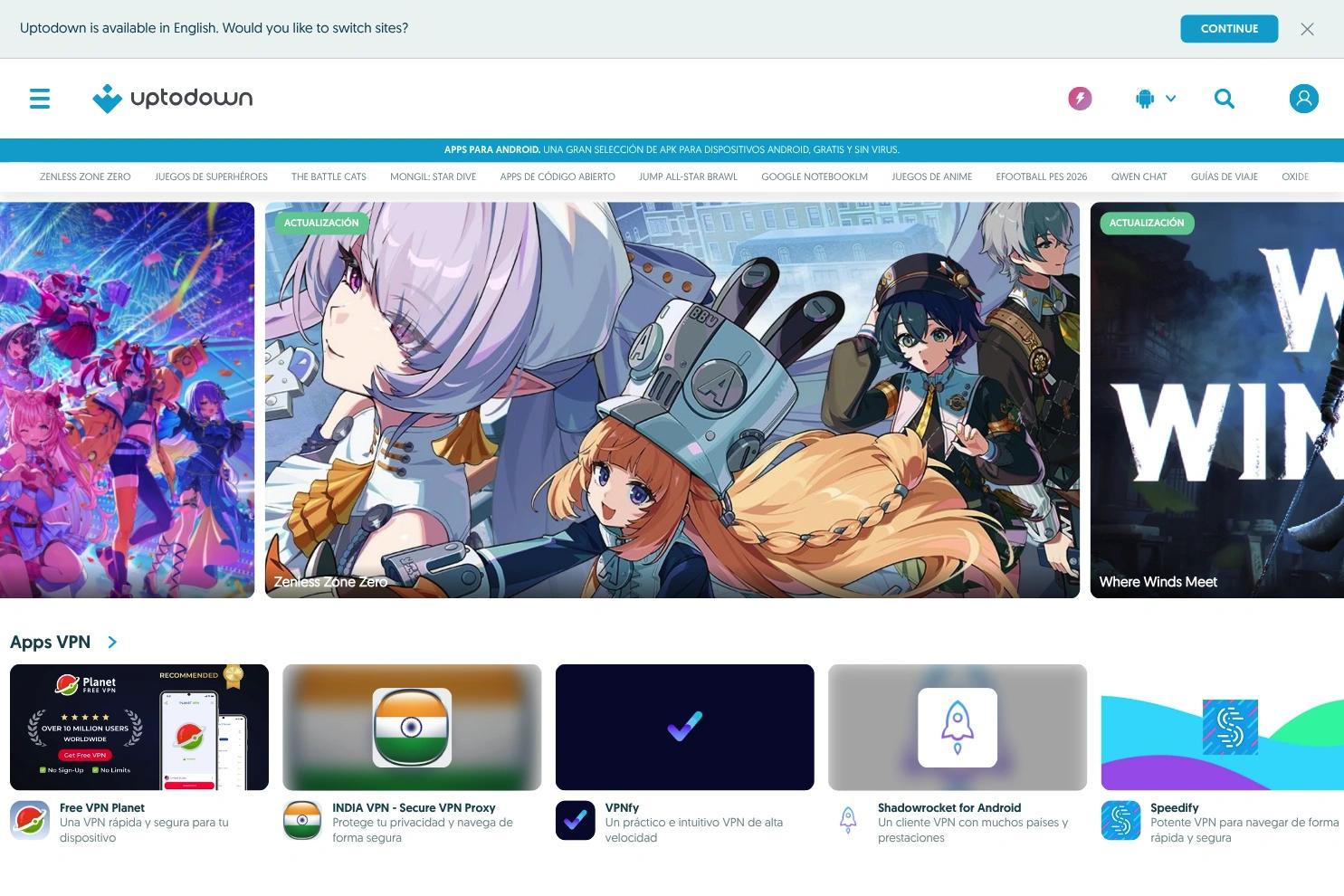Open Juegos de Superhéroes tag
Image resolution: width=1344 pixels, height=896 pixels.
tap(211, 177)
